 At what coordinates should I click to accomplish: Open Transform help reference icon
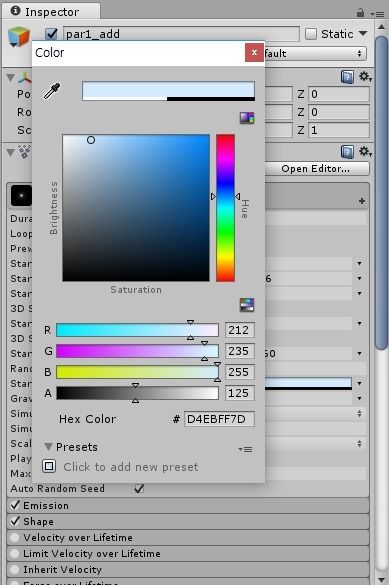point(347,77)
